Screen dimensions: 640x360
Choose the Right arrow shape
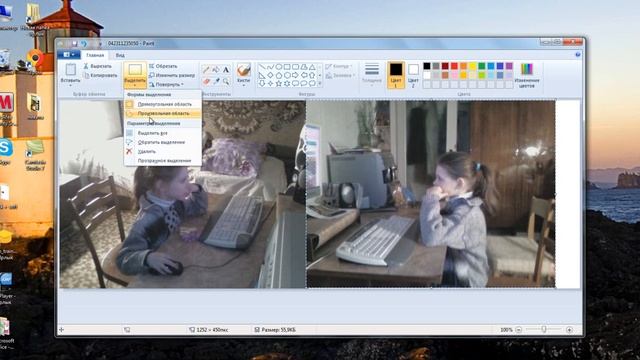point(296,76)
